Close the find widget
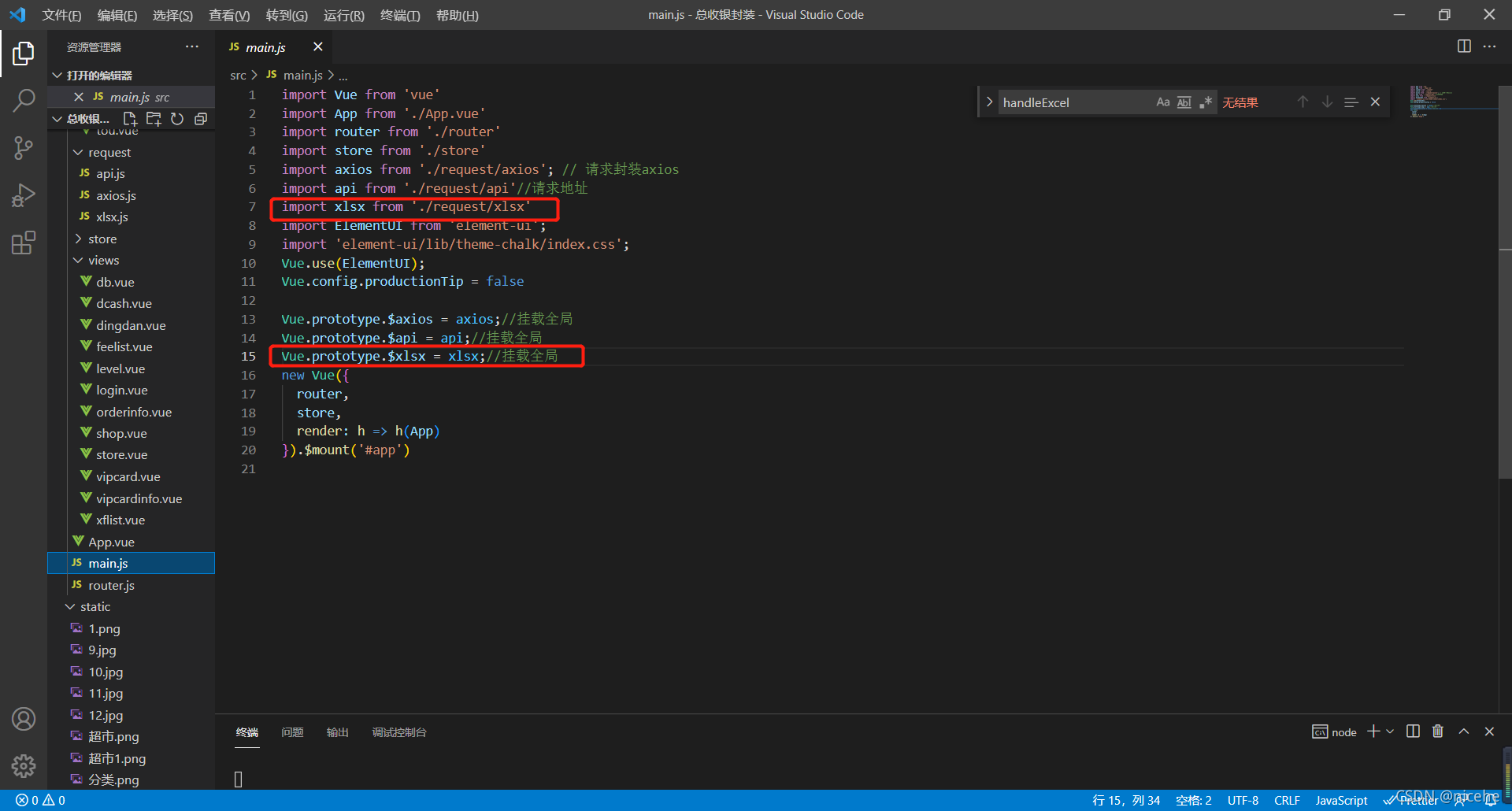Viewport: 1512px width, 811px height. tap(1375, 102)
